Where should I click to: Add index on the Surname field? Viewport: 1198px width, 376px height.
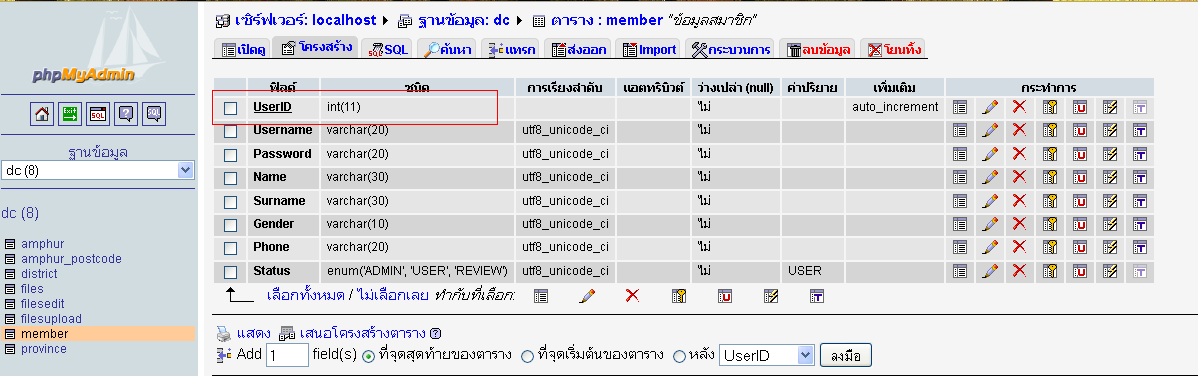(1110, 201)
